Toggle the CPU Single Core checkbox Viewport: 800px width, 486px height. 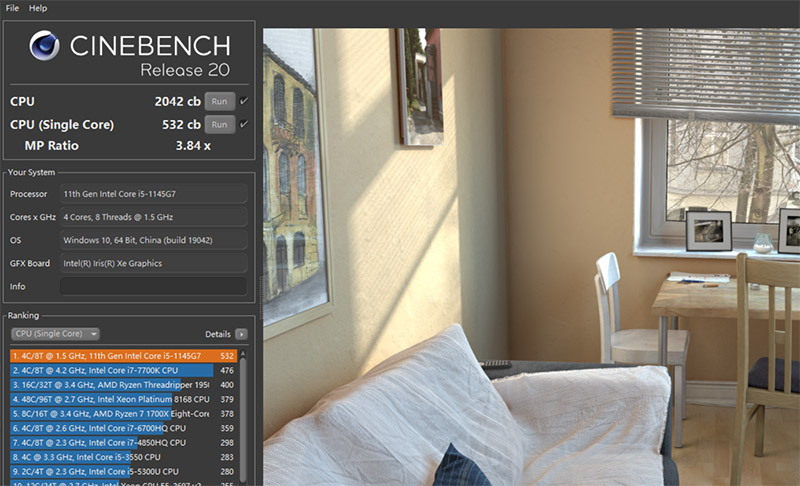(x=244, y=124)
